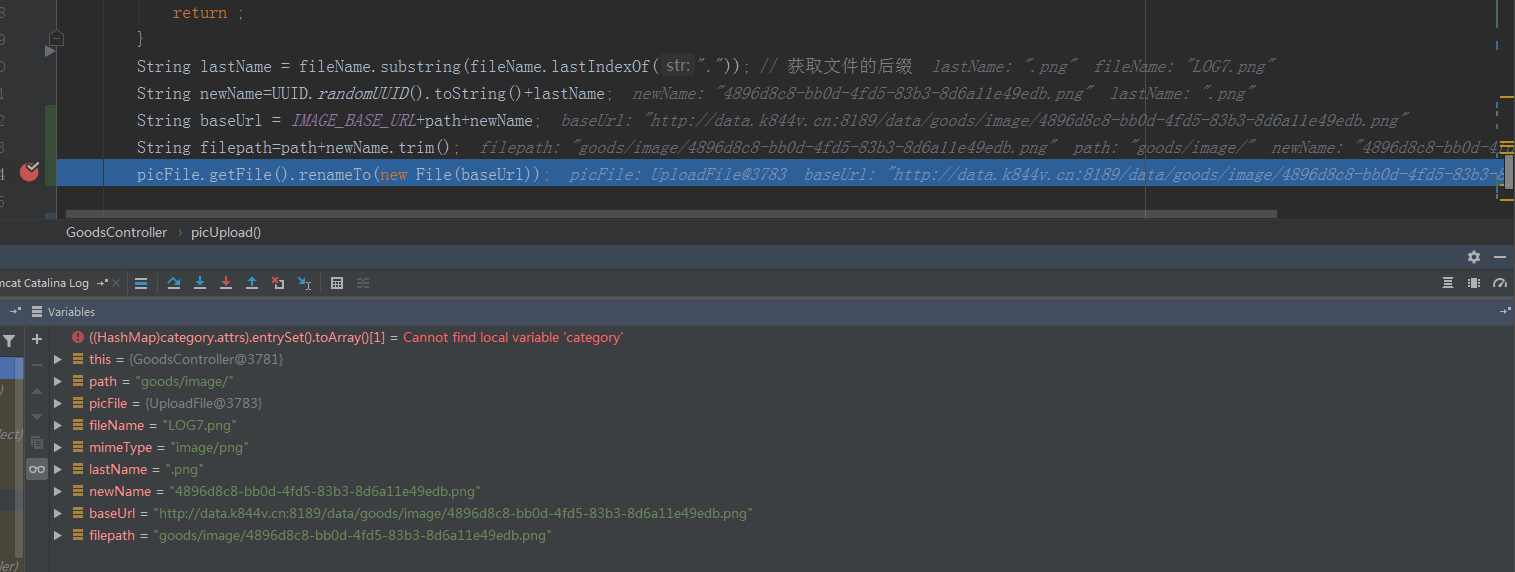This screenshot has width=1515, height=572.
Task: Click picUpload() breadcrumb item
Action: tap(226, 232)
